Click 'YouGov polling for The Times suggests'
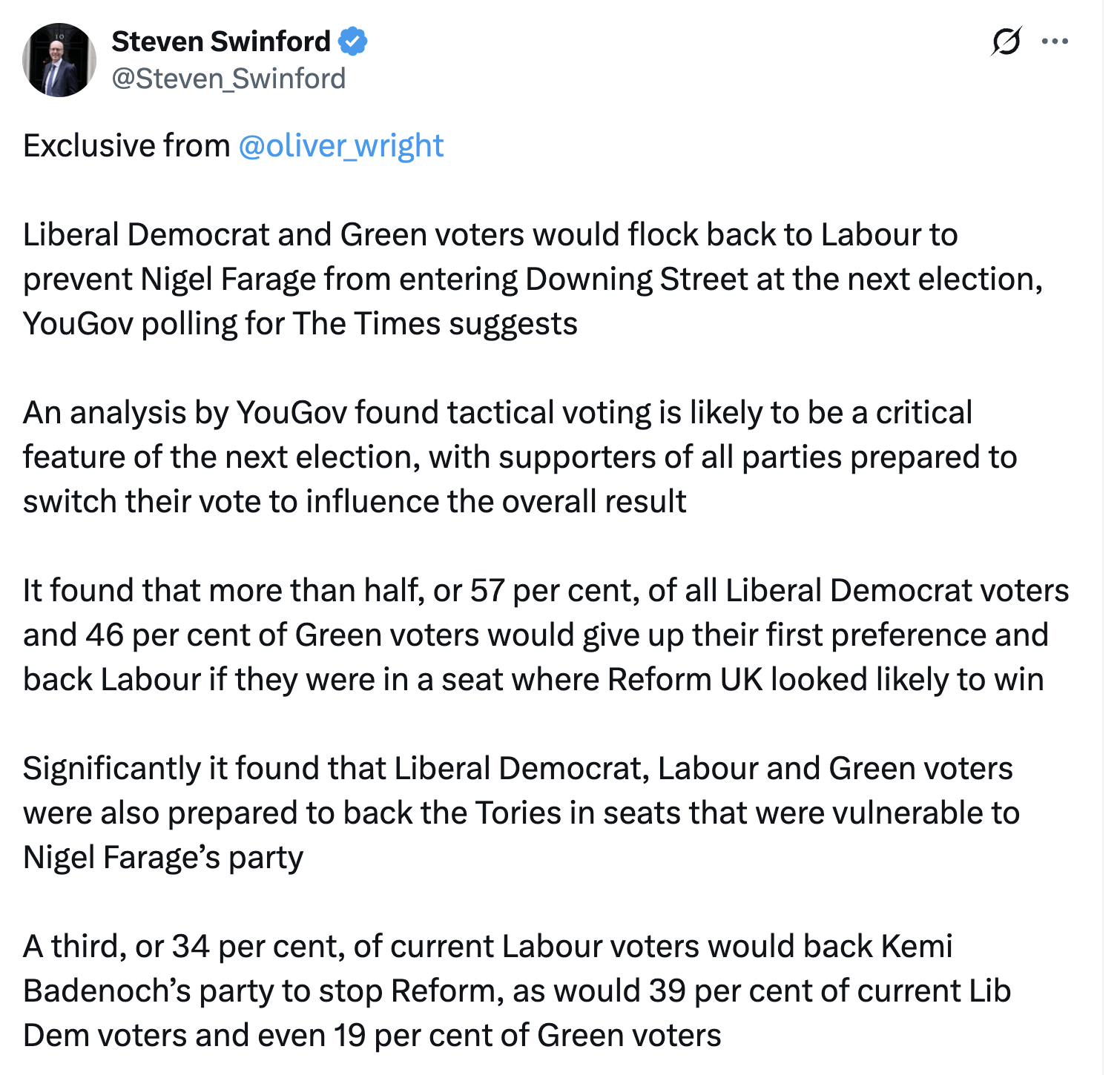This screenshot has width=1120, height=1075. coord(300,324)
